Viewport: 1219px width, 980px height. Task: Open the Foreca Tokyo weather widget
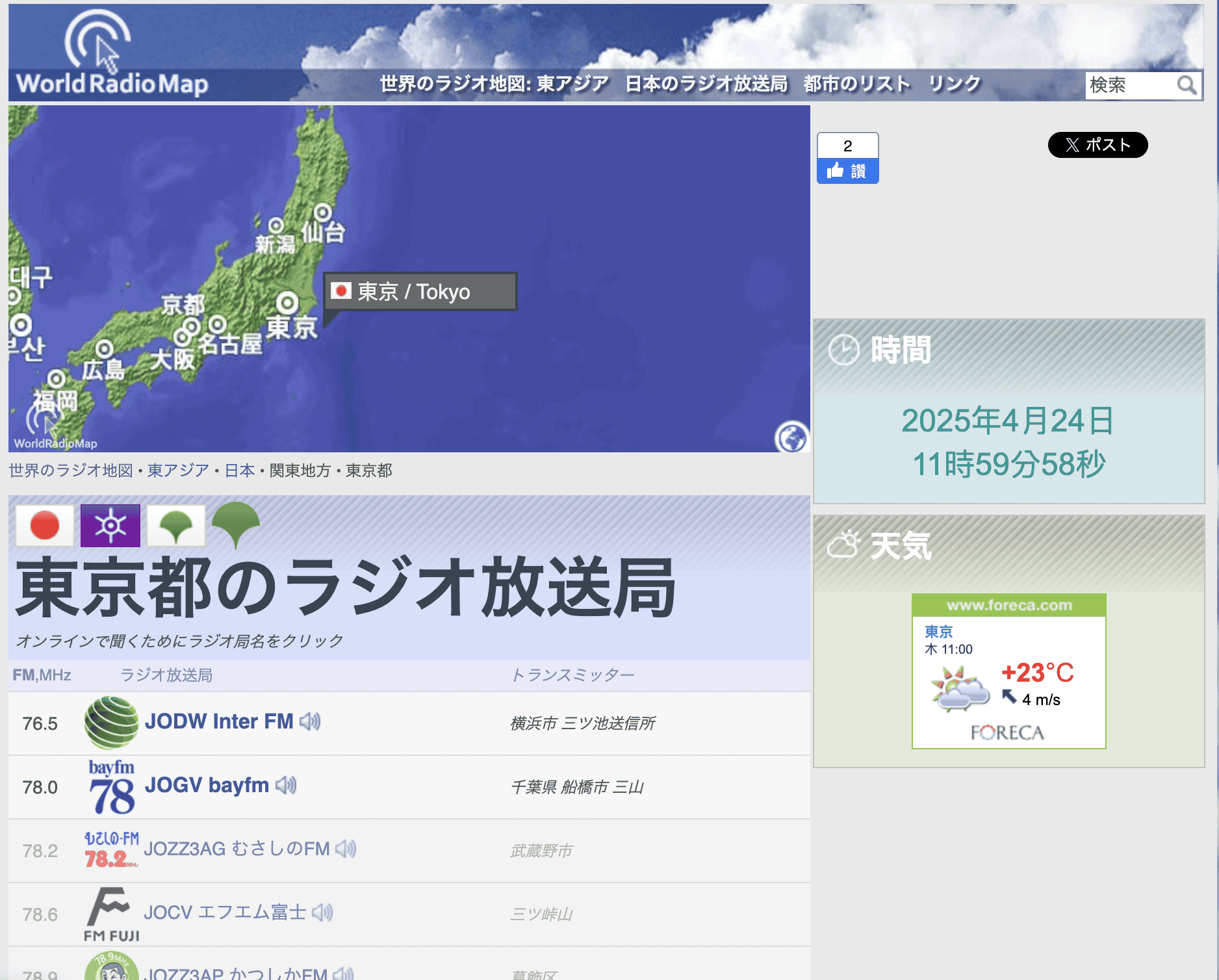[x=1008, y=671]
